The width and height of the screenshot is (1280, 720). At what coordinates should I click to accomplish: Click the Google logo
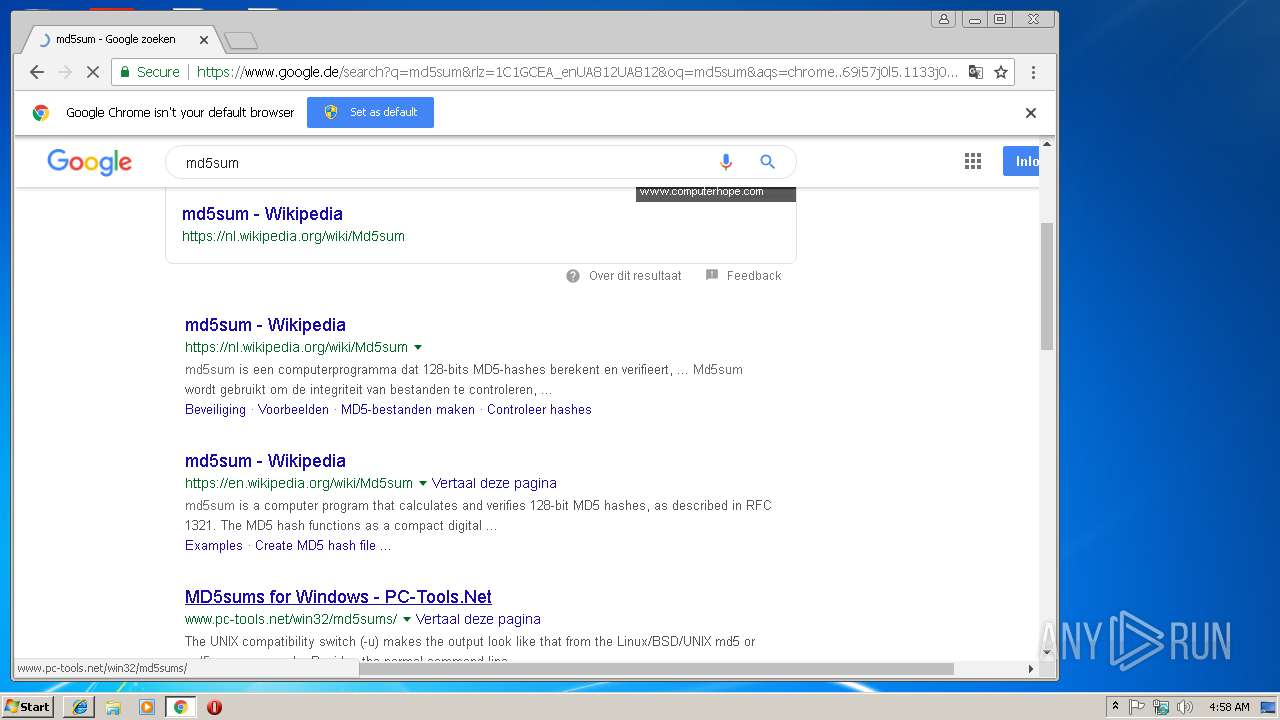(x=89, y=162)
